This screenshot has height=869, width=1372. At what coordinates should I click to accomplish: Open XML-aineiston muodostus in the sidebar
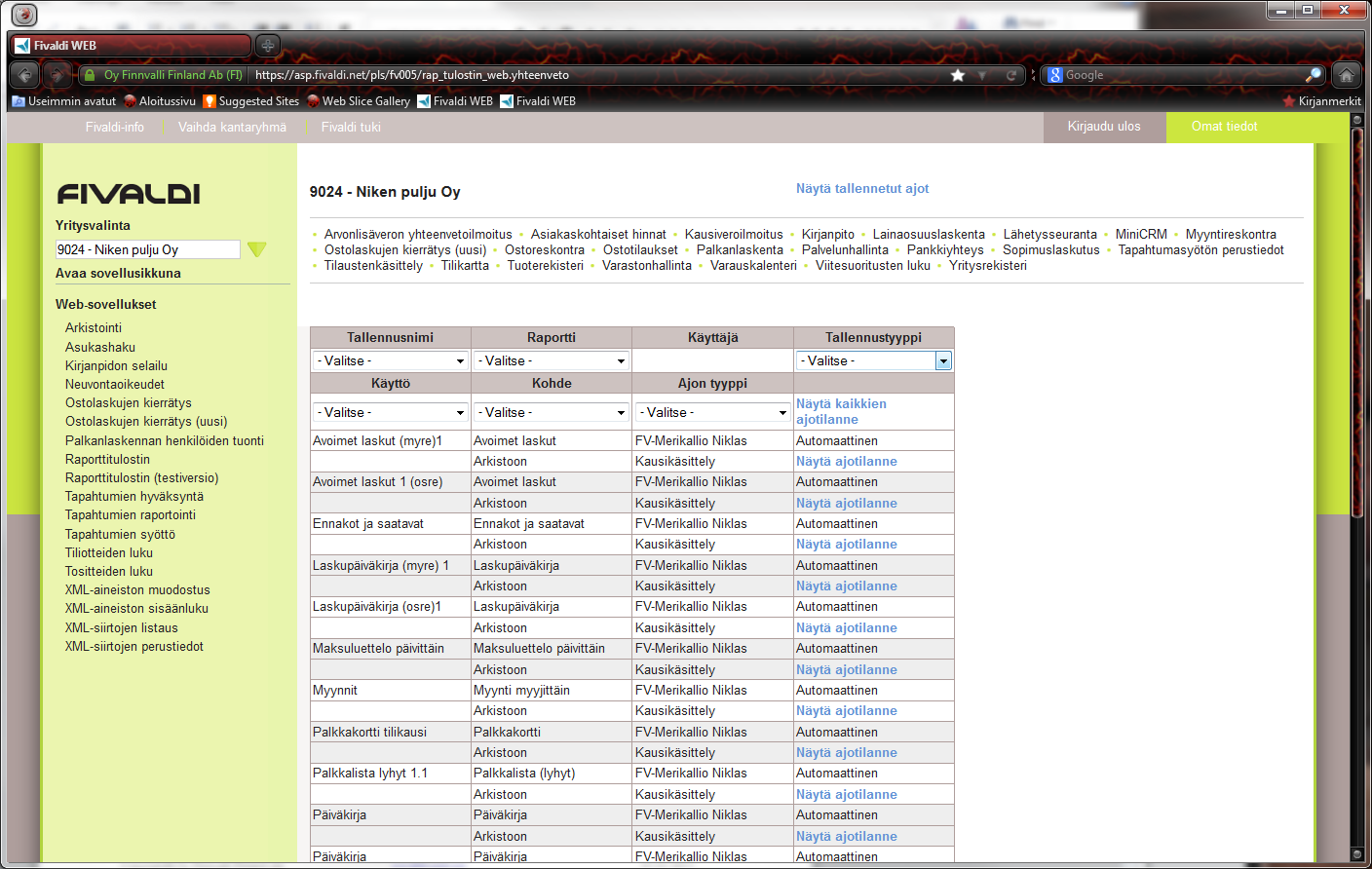(x=137, y=590)
